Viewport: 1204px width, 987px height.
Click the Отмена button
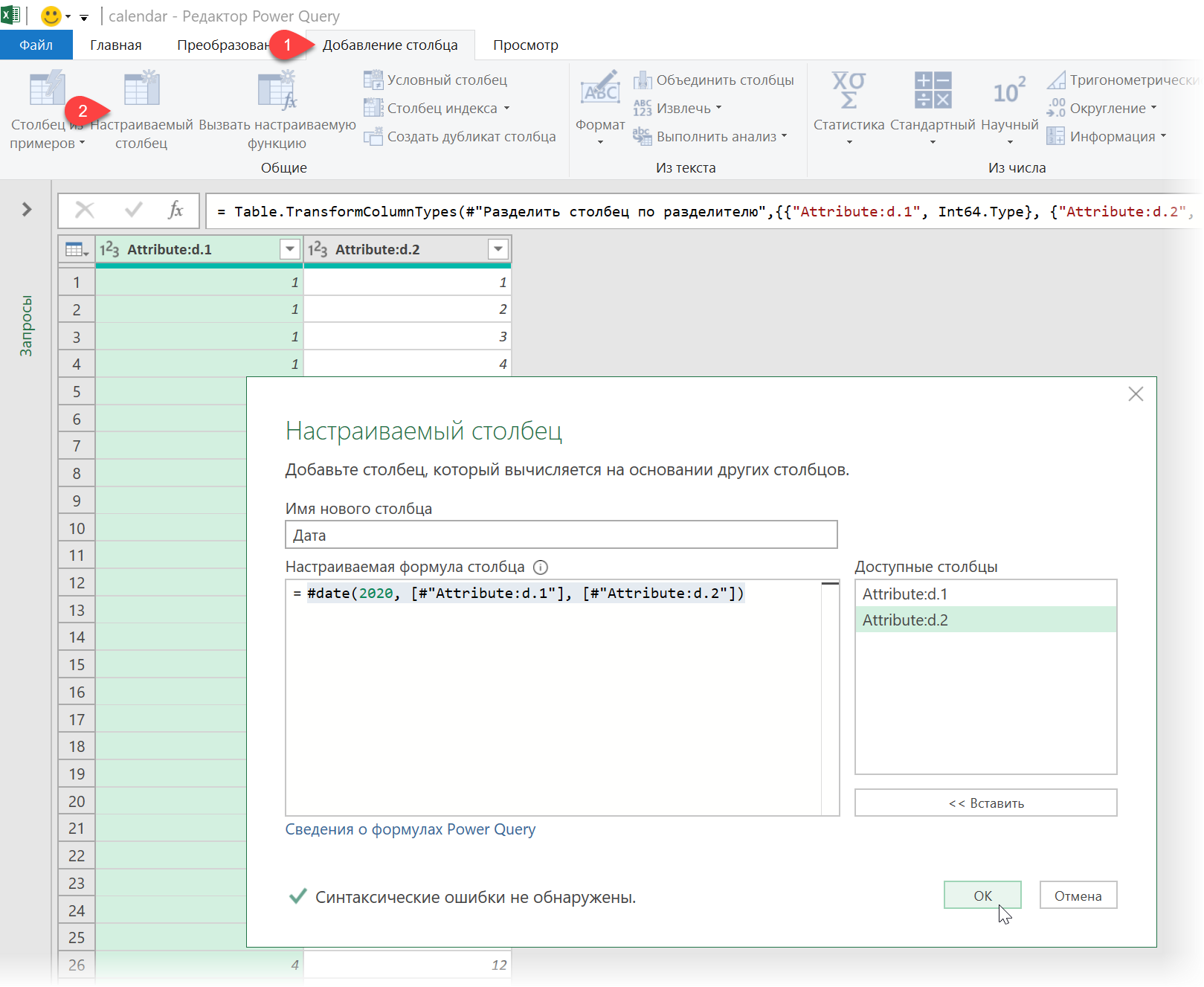coord(1078,896)
